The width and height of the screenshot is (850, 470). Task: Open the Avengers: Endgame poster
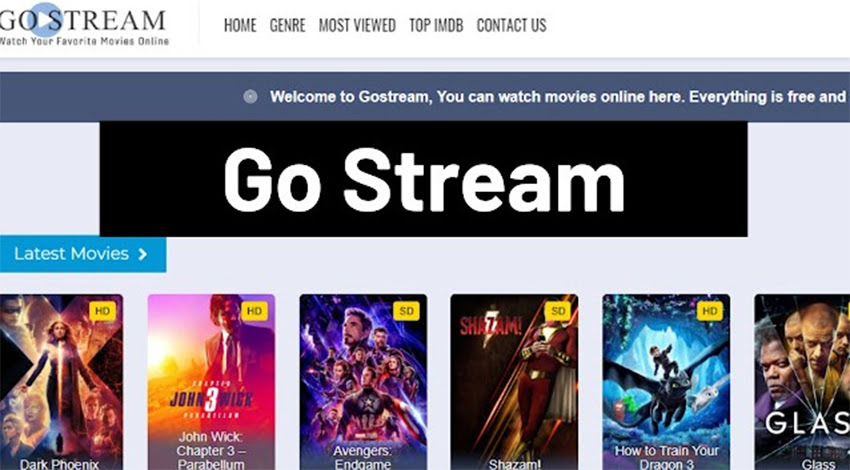(363, 382)
